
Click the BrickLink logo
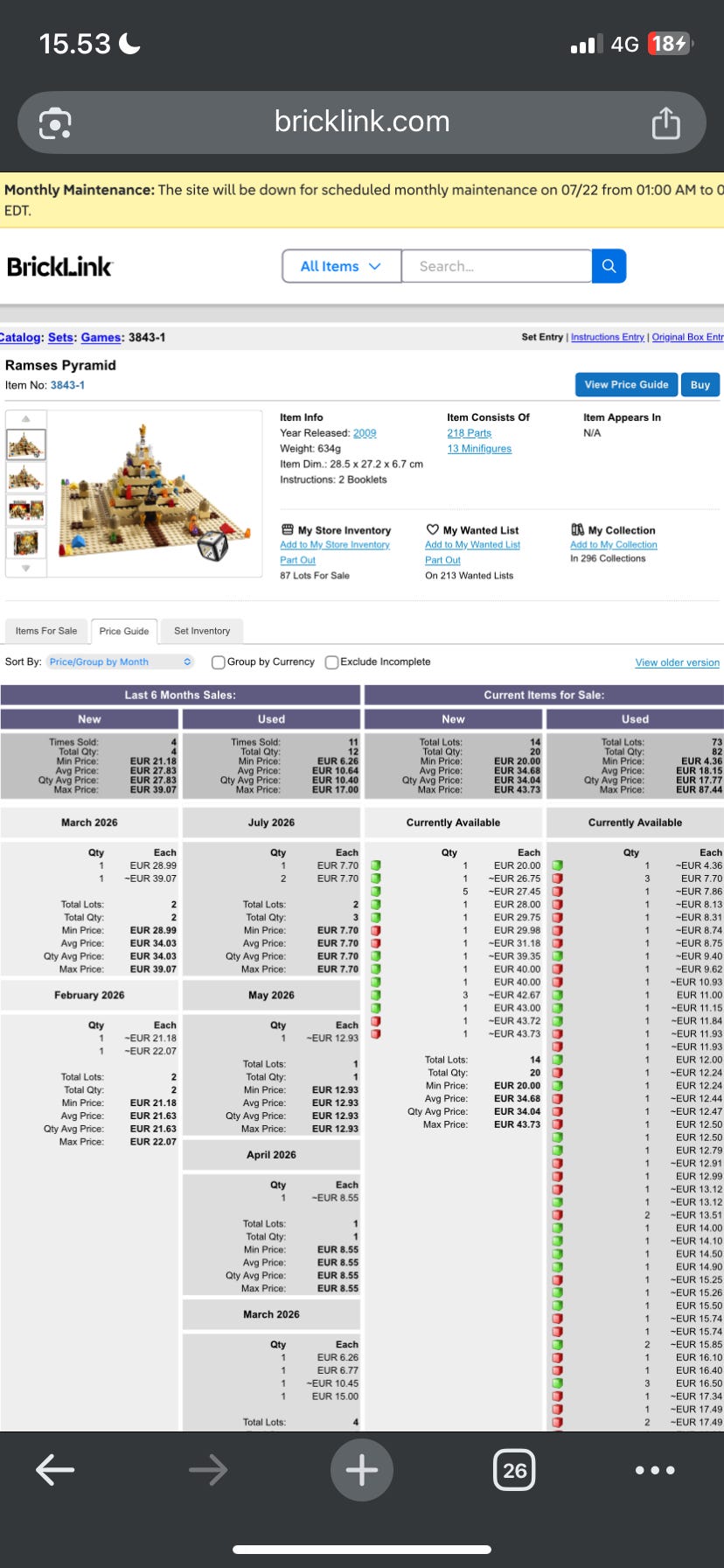(59, 267)
